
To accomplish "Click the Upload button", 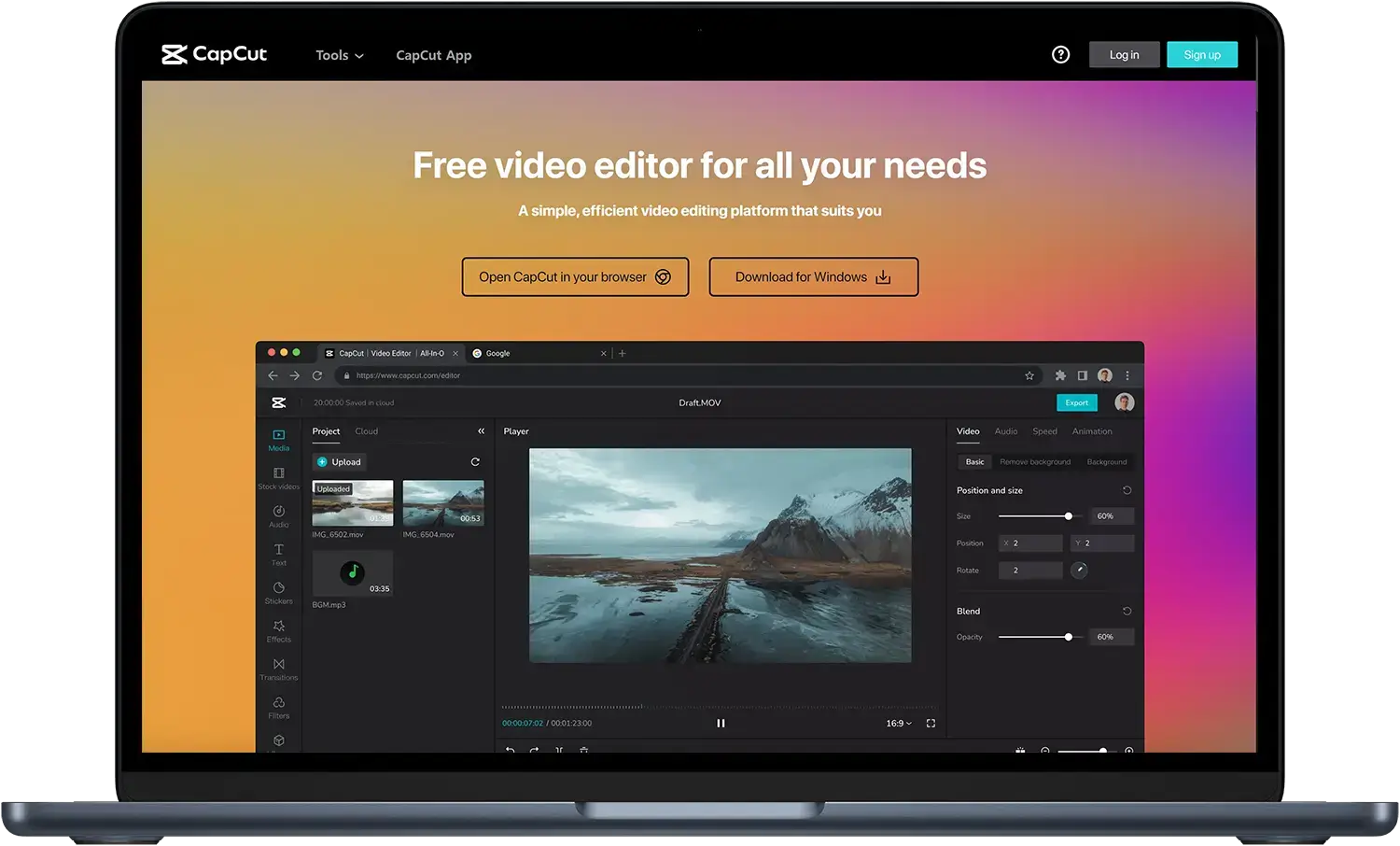I will coord(340,461).
